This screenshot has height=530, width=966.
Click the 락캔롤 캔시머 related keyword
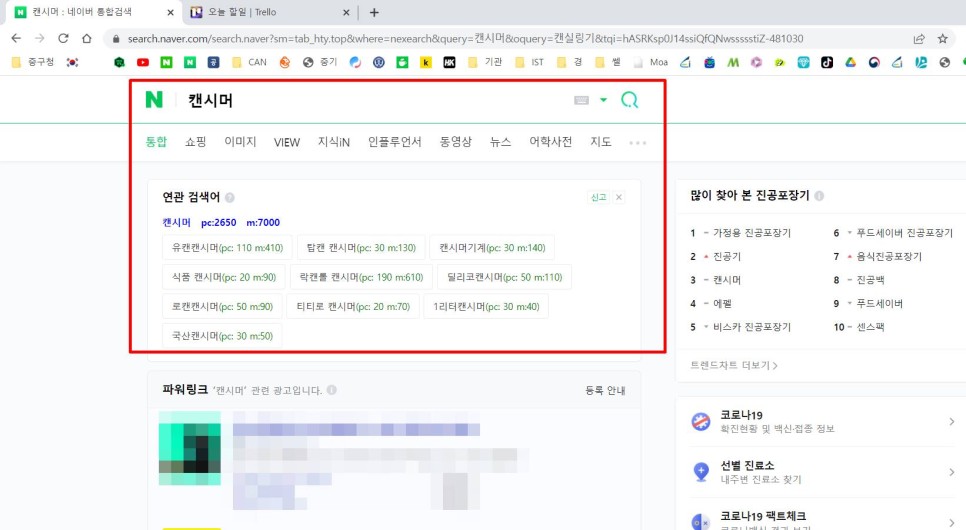click(x=361, y=277)
